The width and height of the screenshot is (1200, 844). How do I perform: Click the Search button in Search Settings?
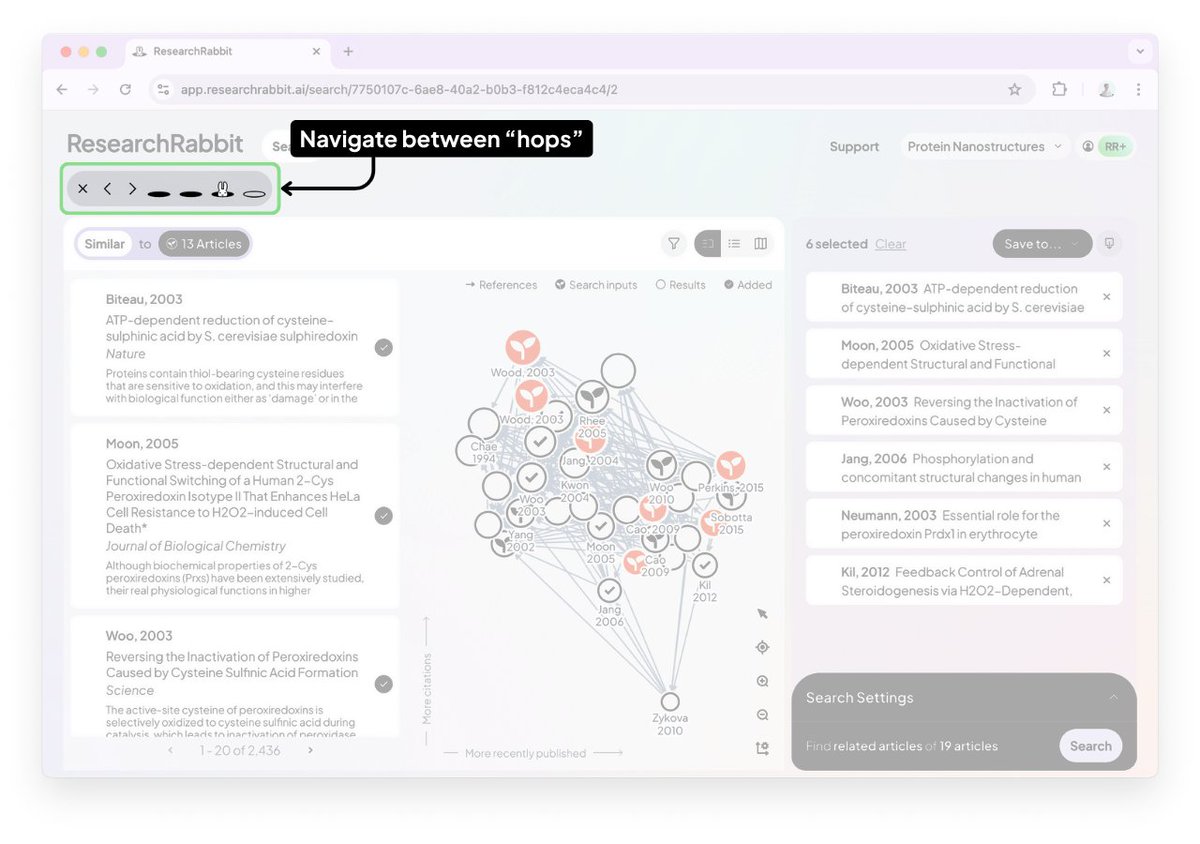[1090, 746]
